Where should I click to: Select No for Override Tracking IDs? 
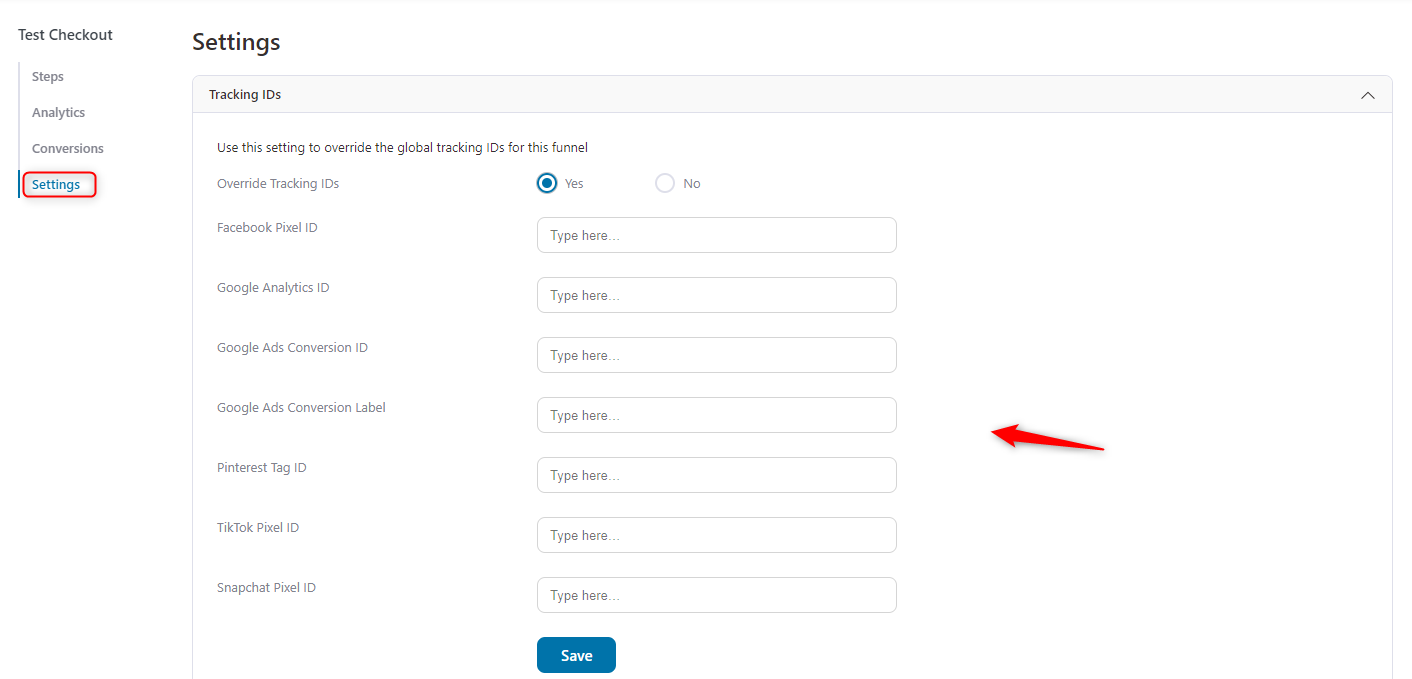[665, 183]
